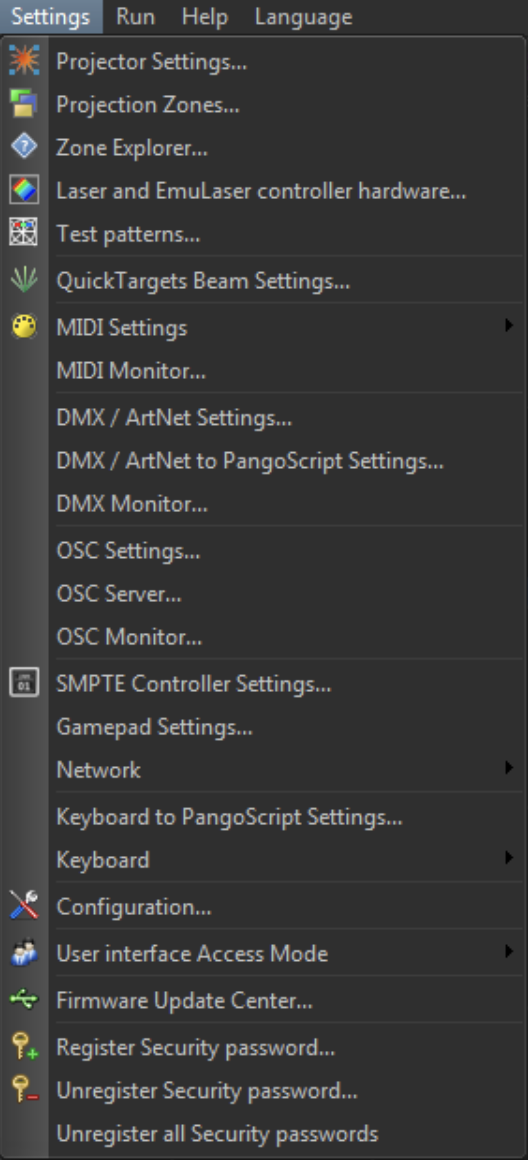Click the Firmware Update USB icon

click(24, 1001)
